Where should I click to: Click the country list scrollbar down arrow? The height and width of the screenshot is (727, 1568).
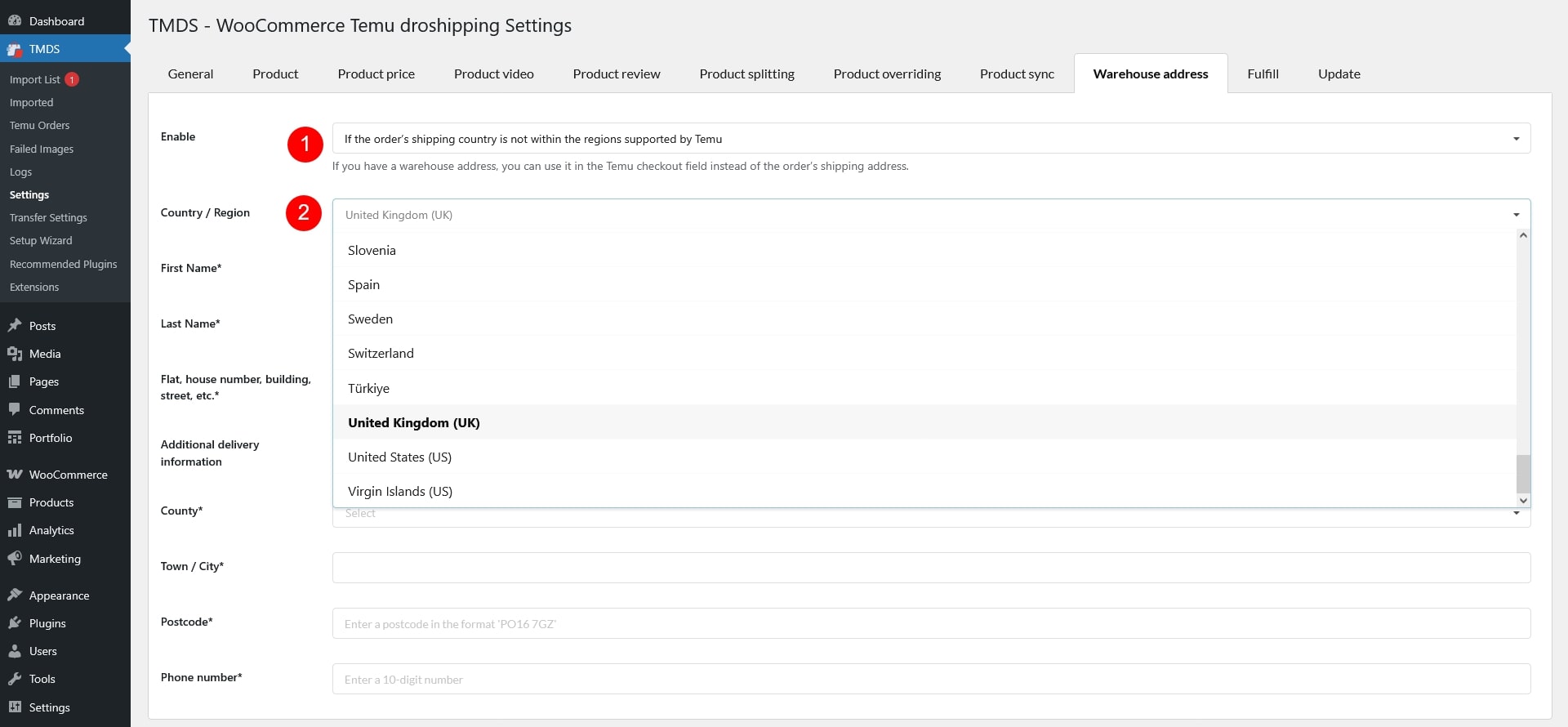(x=1523, y=500)
